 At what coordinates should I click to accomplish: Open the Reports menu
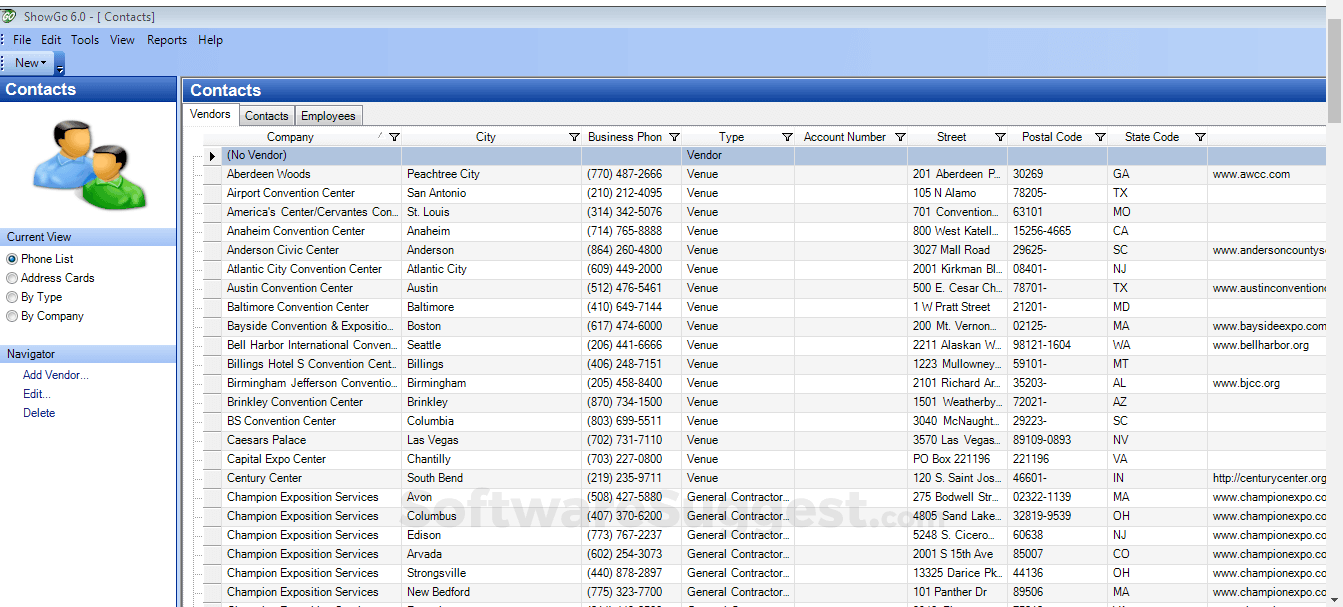click(166, 40)
